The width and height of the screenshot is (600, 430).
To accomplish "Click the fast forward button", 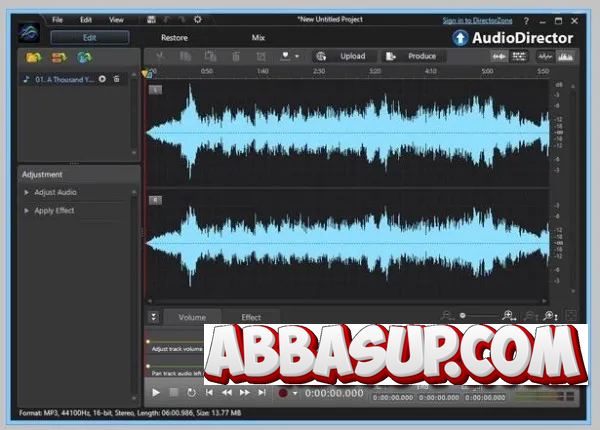I will (245, 393).
